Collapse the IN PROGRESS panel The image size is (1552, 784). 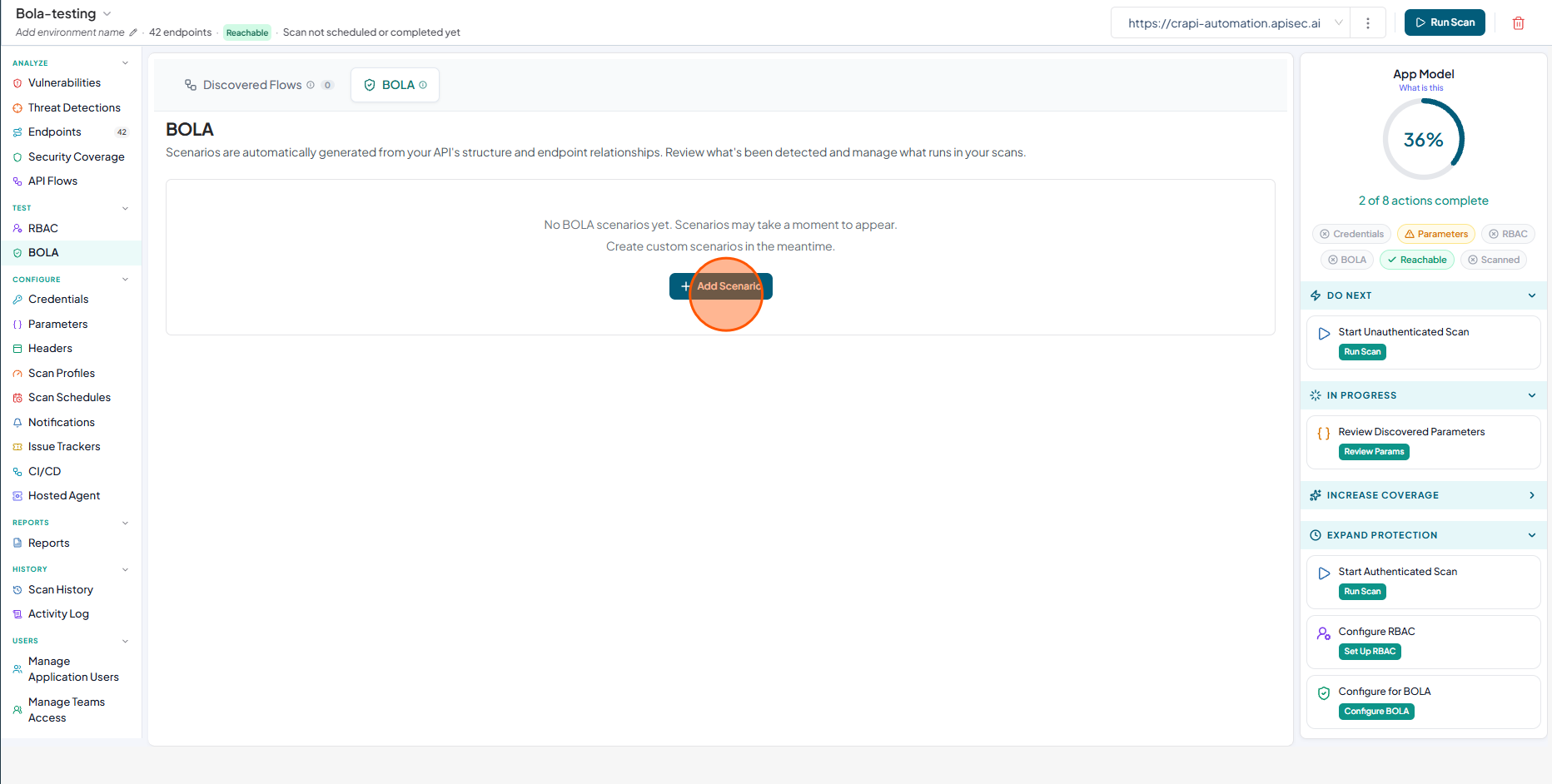(x=1532, y=395)
